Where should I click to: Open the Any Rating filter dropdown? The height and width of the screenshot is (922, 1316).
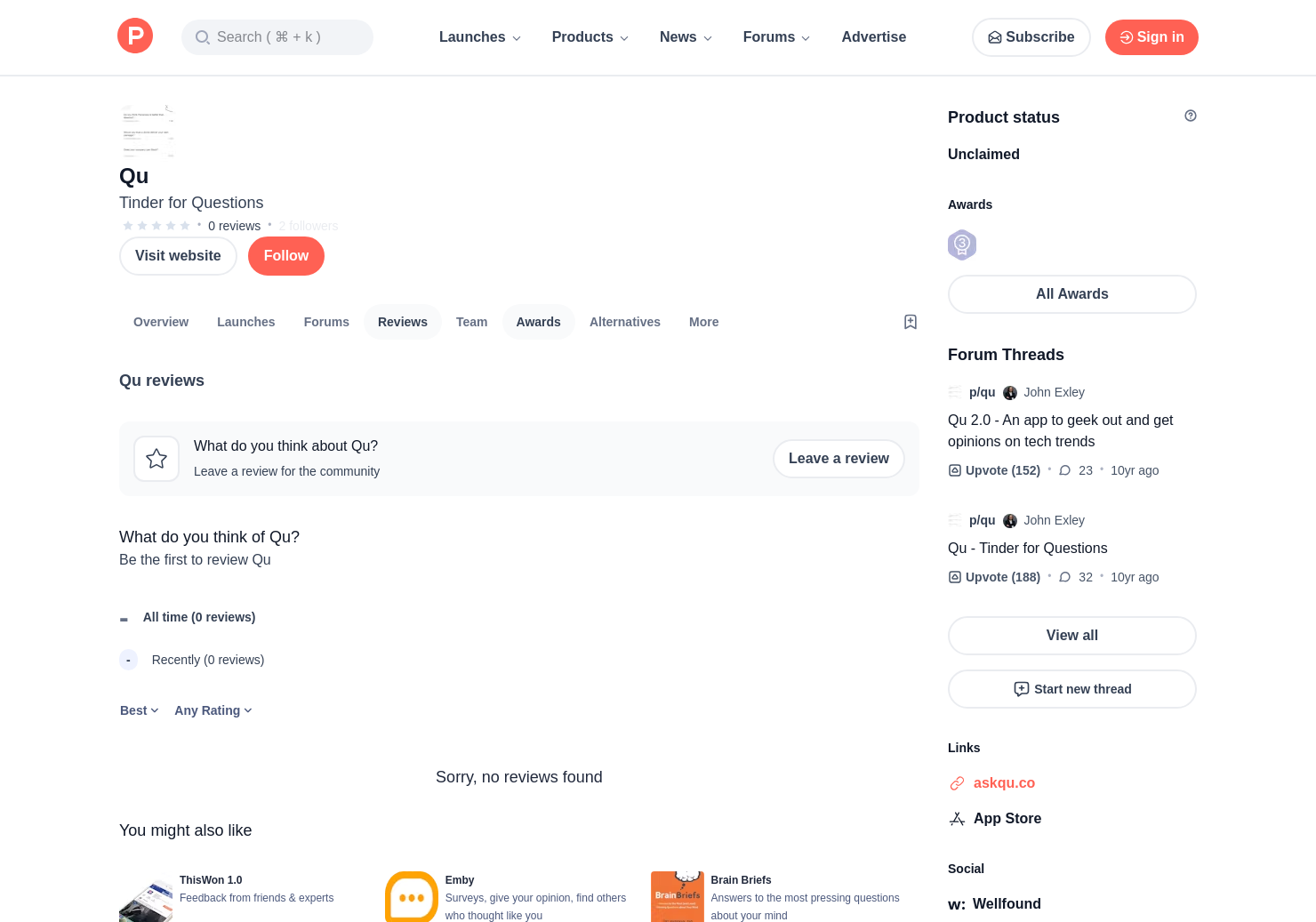(x=213, y=710)
